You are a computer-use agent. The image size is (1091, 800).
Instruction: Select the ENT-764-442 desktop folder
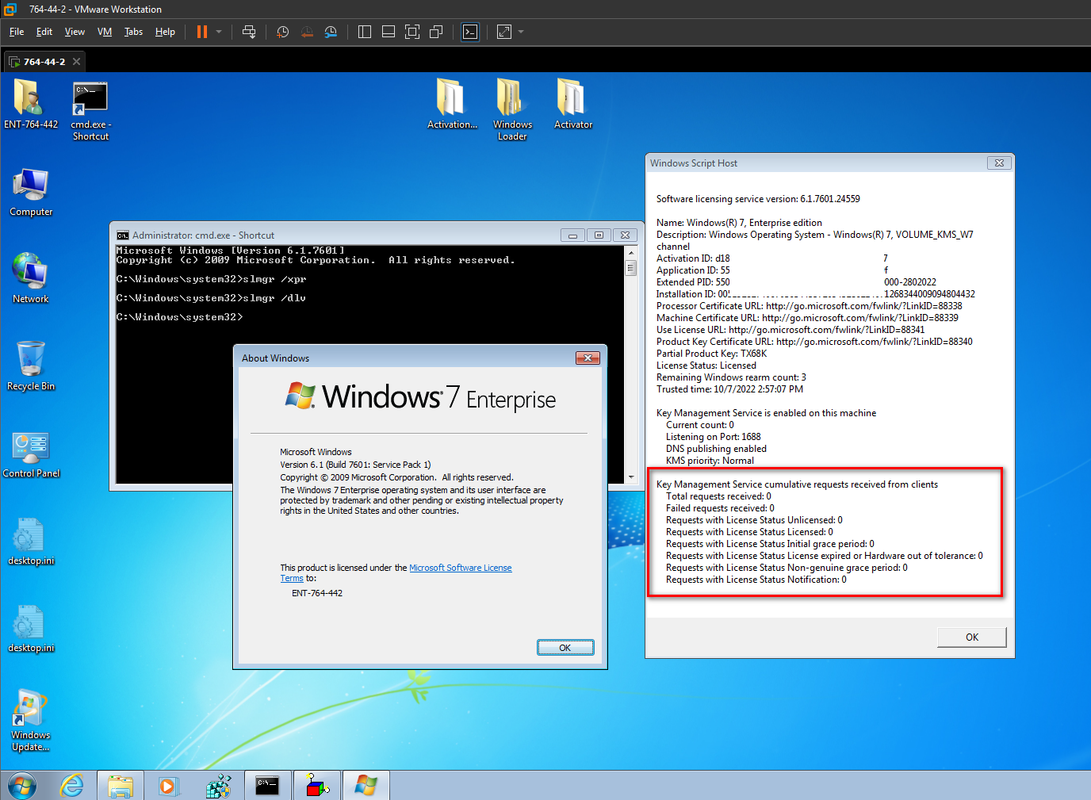coord(31,104)
